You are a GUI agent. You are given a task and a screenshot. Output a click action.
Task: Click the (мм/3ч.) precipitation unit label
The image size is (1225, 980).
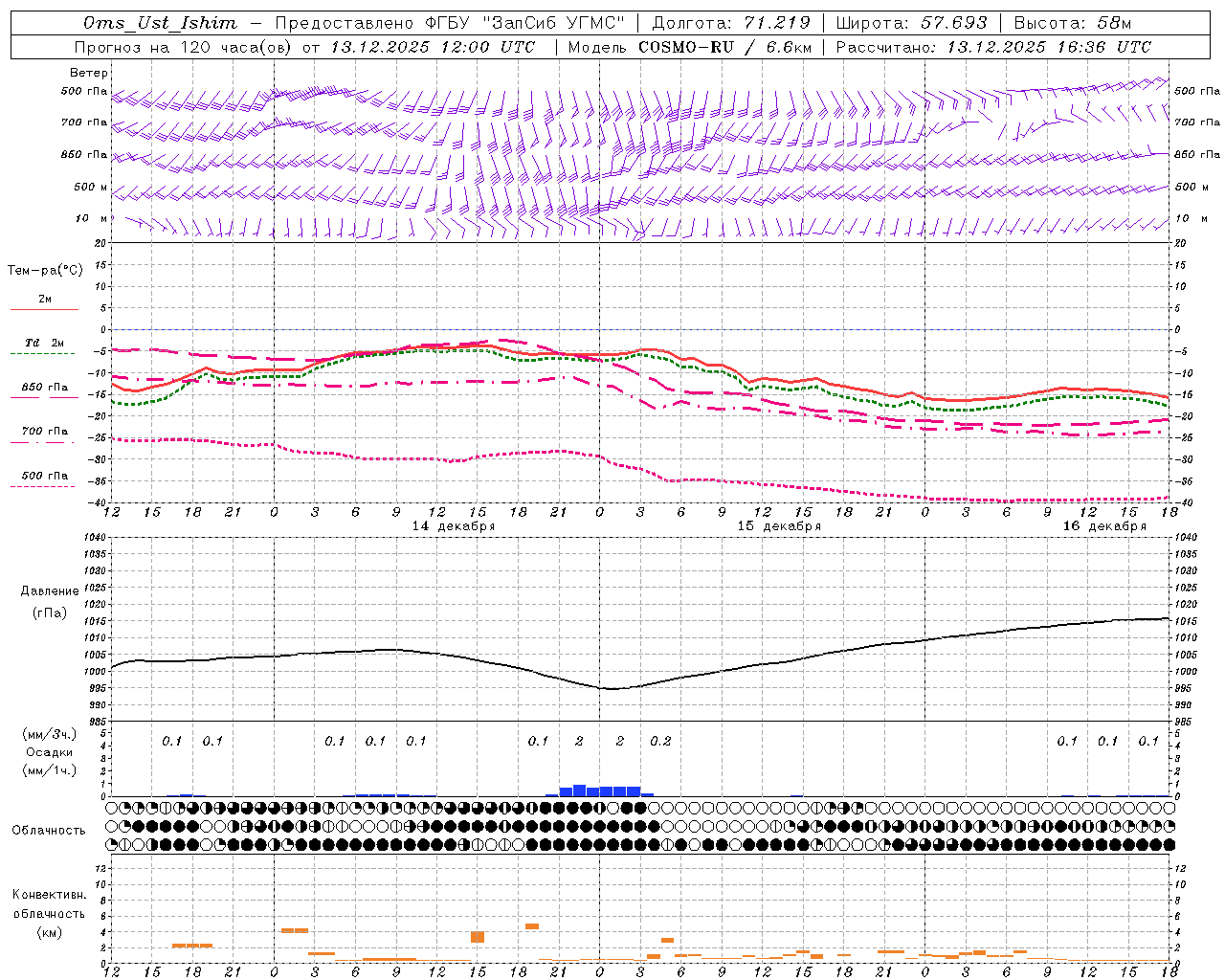(50, 734)
